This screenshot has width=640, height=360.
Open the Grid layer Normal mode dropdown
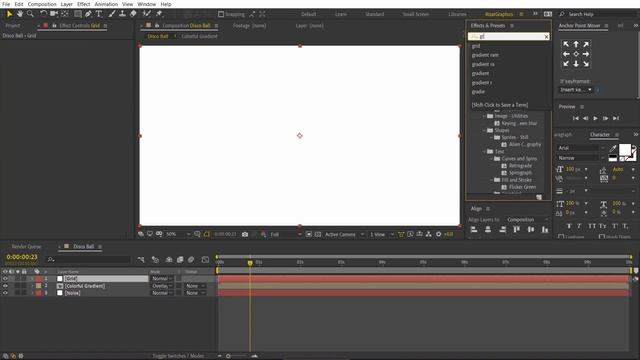coord(162,279)
